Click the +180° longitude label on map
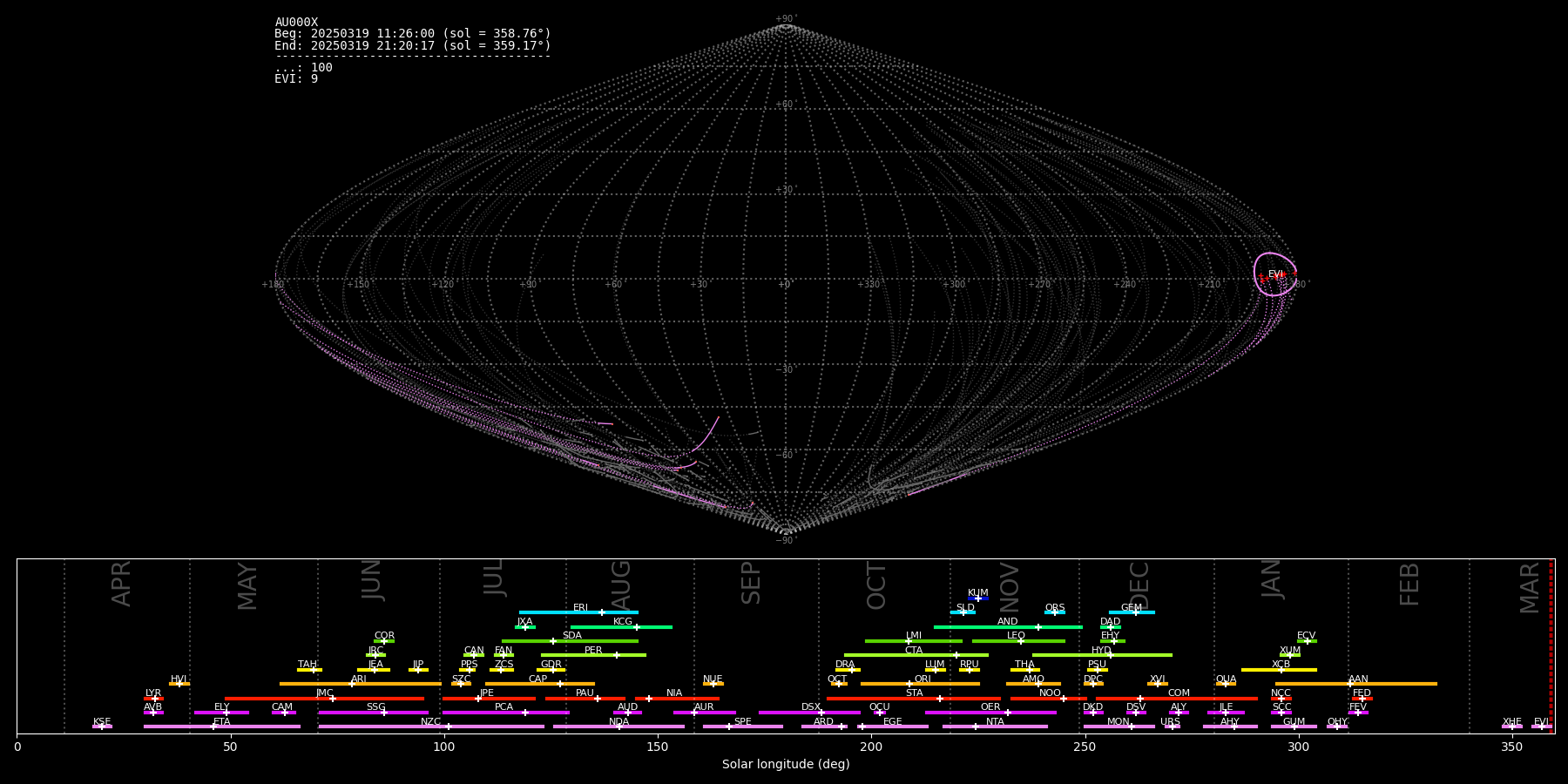Image resolution: width=1568 pixels, height=784 pixels. point(273,284)
